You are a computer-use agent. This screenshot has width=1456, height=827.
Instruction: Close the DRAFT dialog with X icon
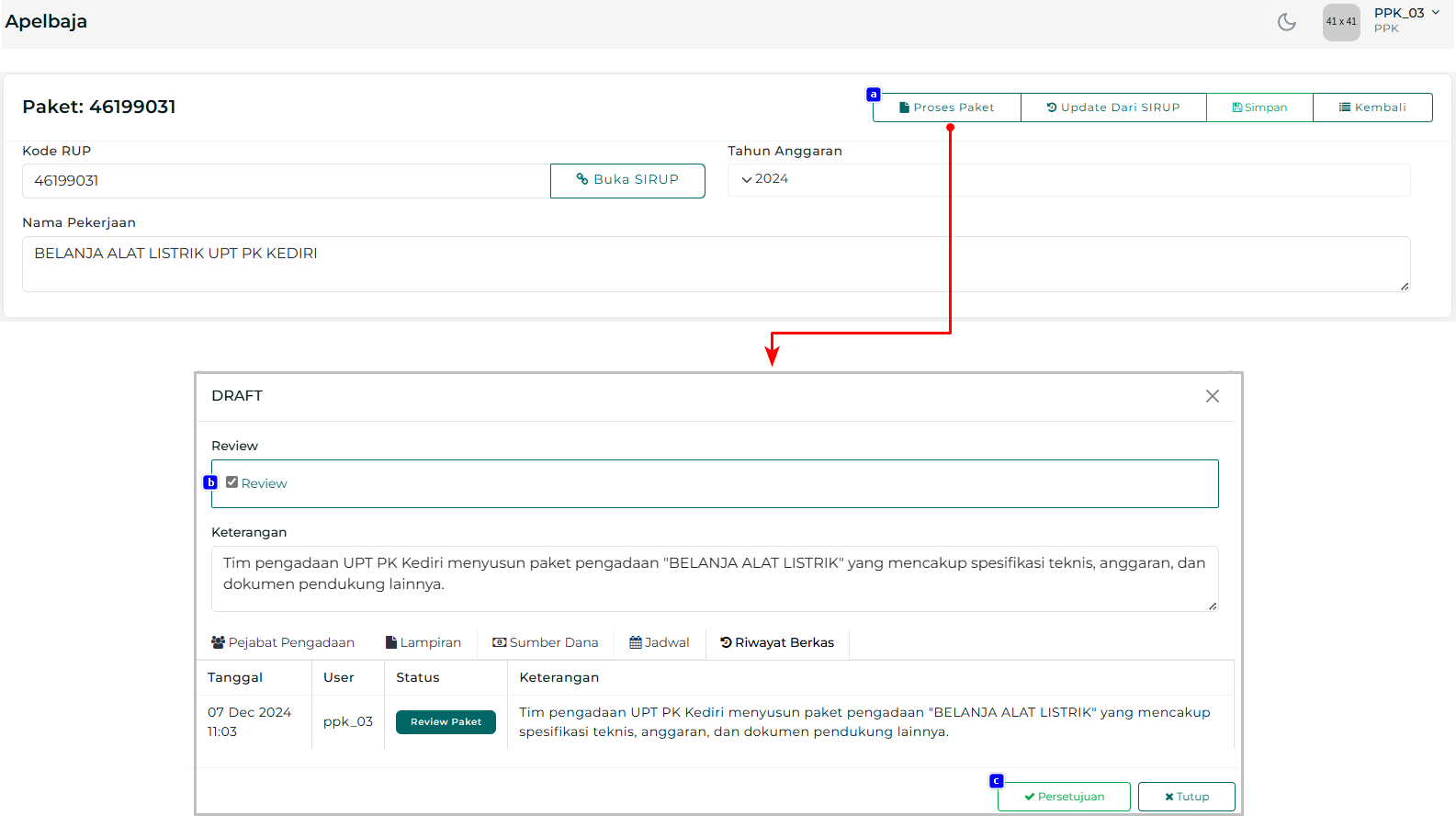coord(1213,396)
